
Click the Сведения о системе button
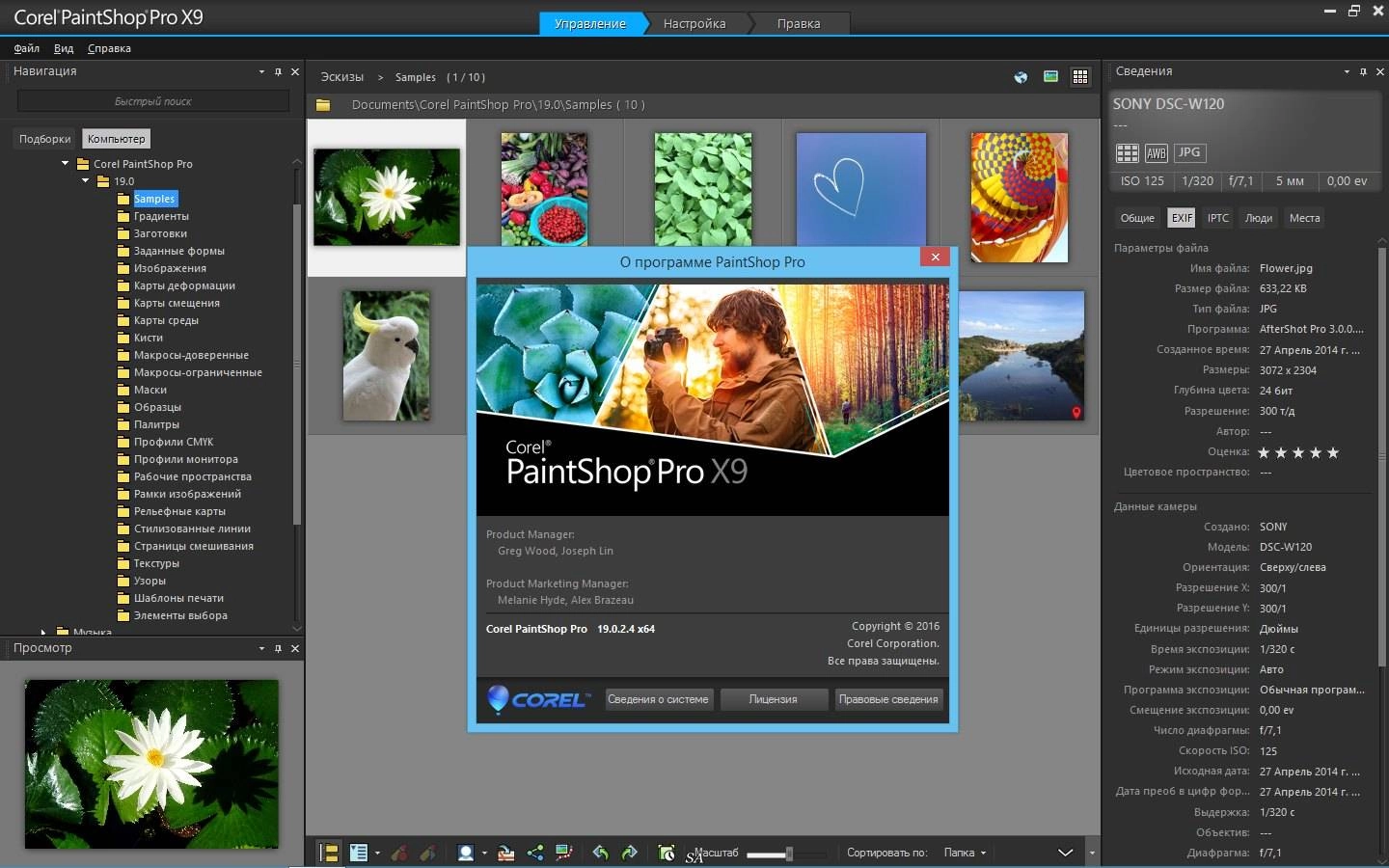658,699
